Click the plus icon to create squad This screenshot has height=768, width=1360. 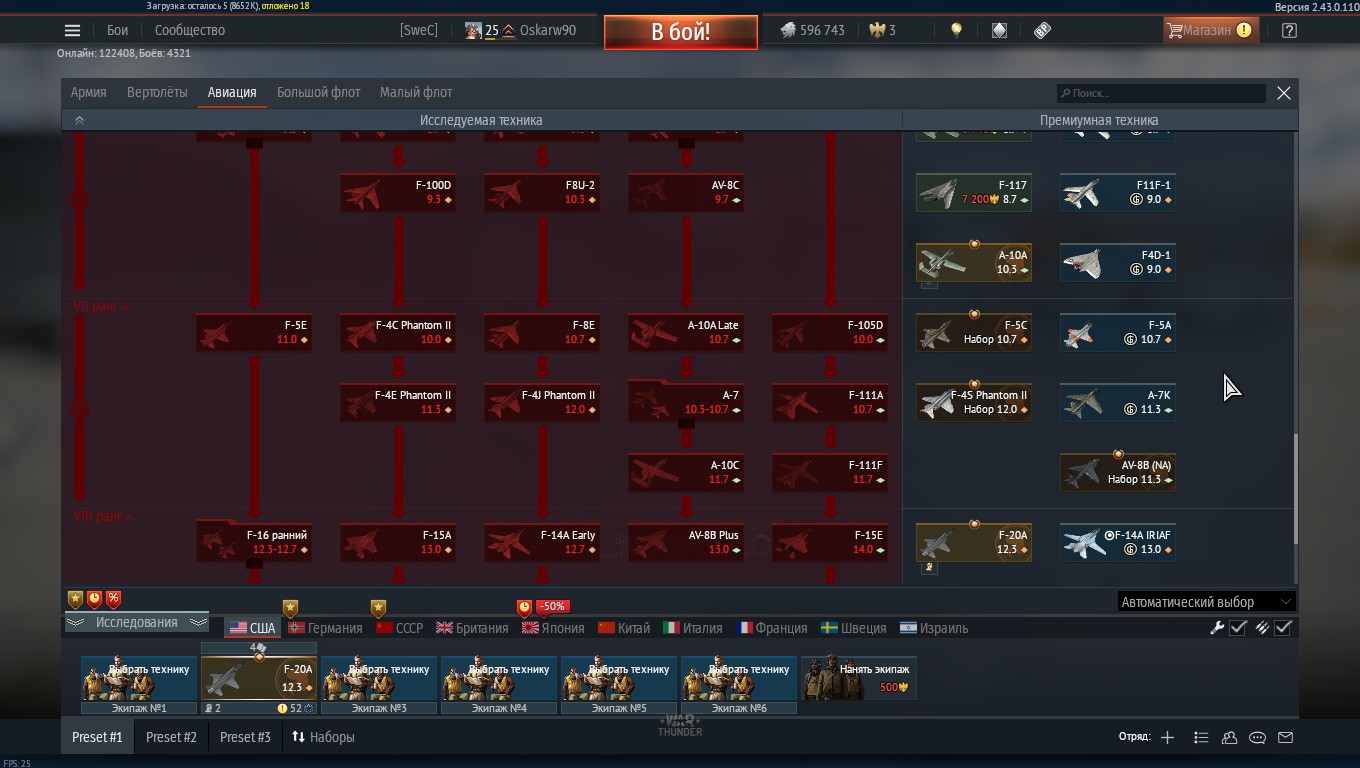click(1167, 737)
